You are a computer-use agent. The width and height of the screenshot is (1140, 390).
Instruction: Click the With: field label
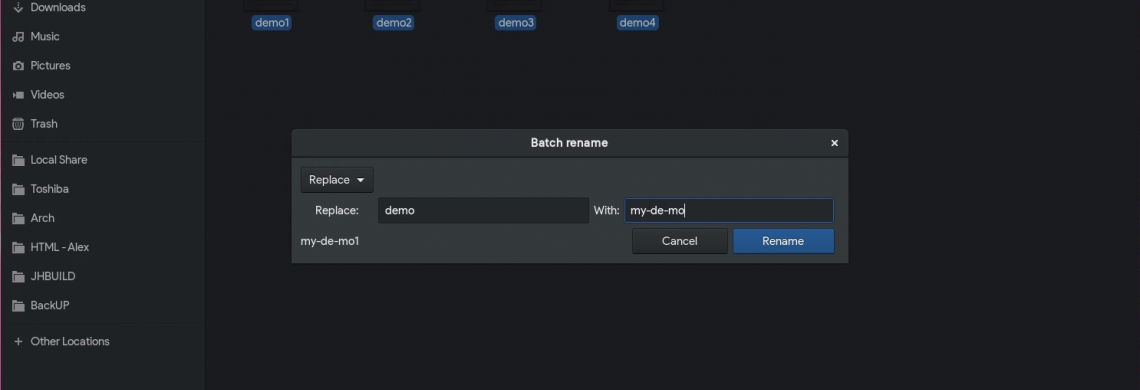tap(606, 210)
